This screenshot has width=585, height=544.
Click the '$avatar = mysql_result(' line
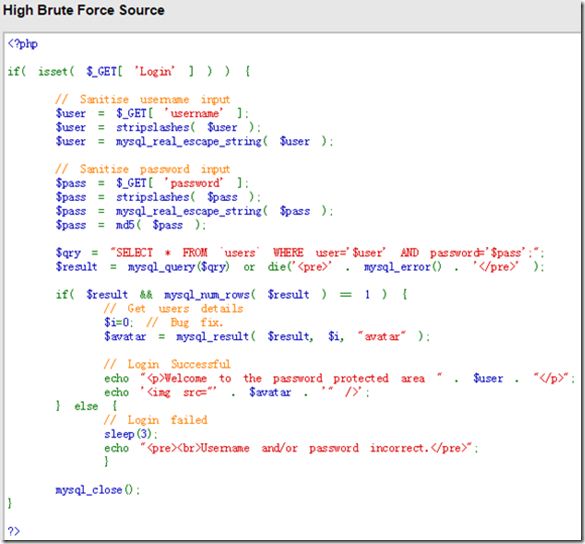pyautogui.click(x=267, y=337)
